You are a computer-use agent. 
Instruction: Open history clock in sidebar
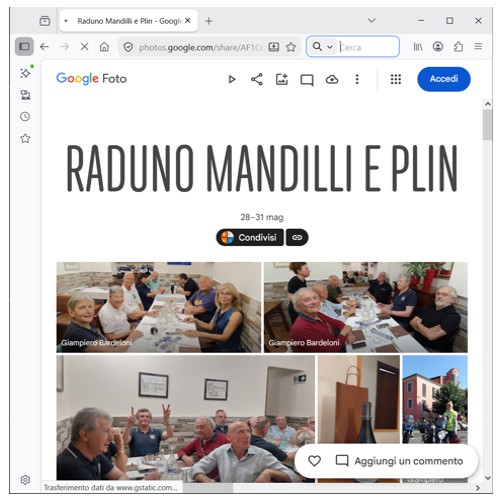click(25, 117)
